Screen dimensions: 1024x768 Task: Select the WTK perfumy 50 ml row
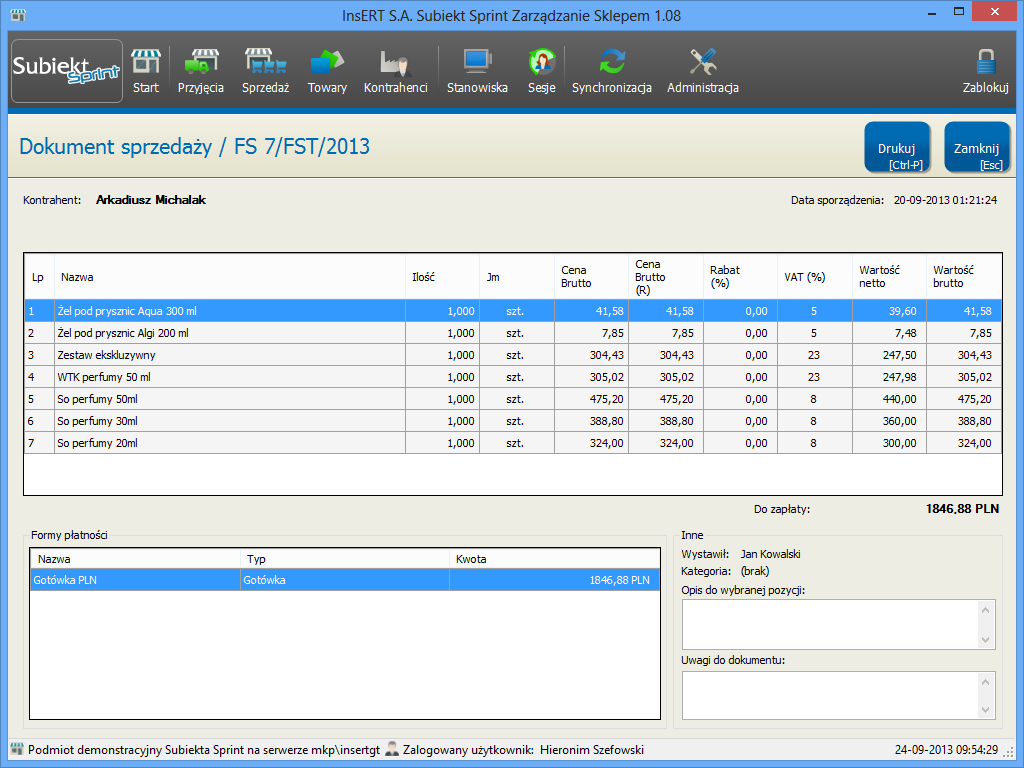coord(513,377)
